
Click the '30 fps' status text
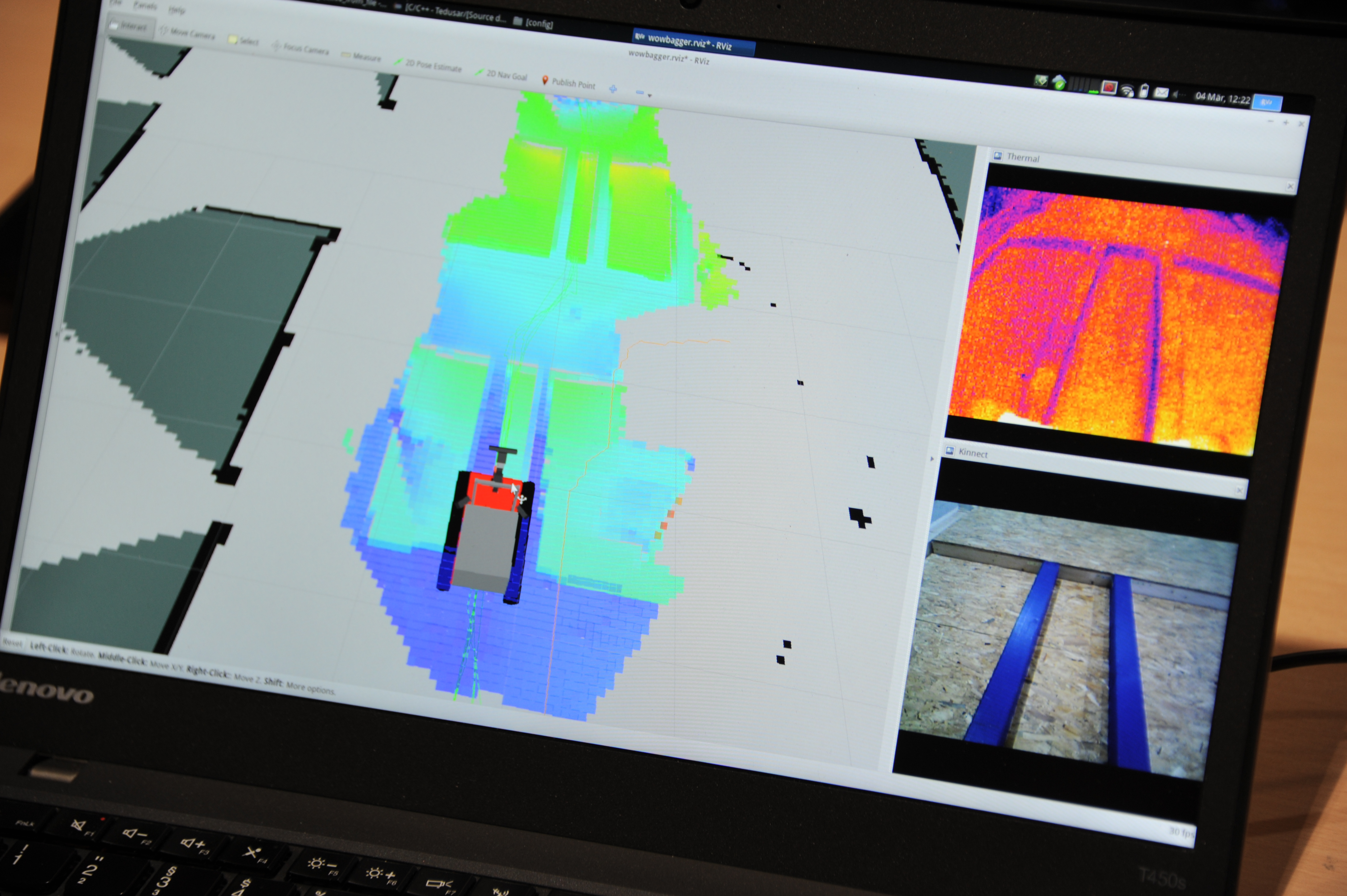click(1181, 831)
